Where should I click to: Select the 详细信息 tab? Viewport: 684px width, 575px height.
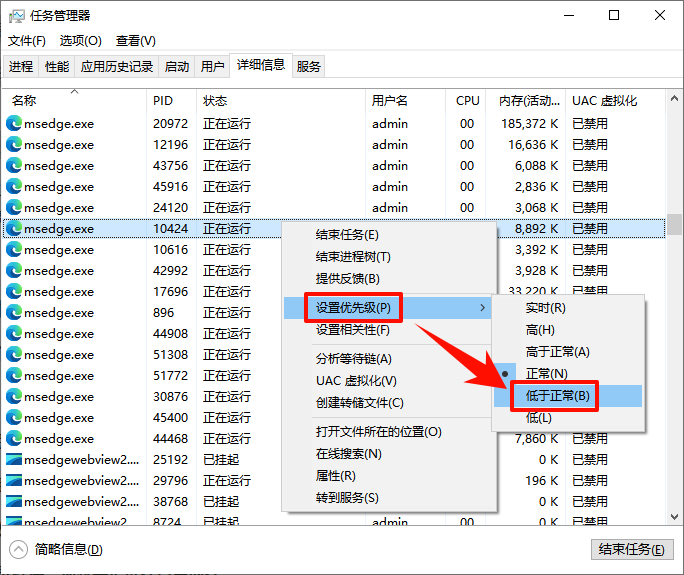[261, 65]
